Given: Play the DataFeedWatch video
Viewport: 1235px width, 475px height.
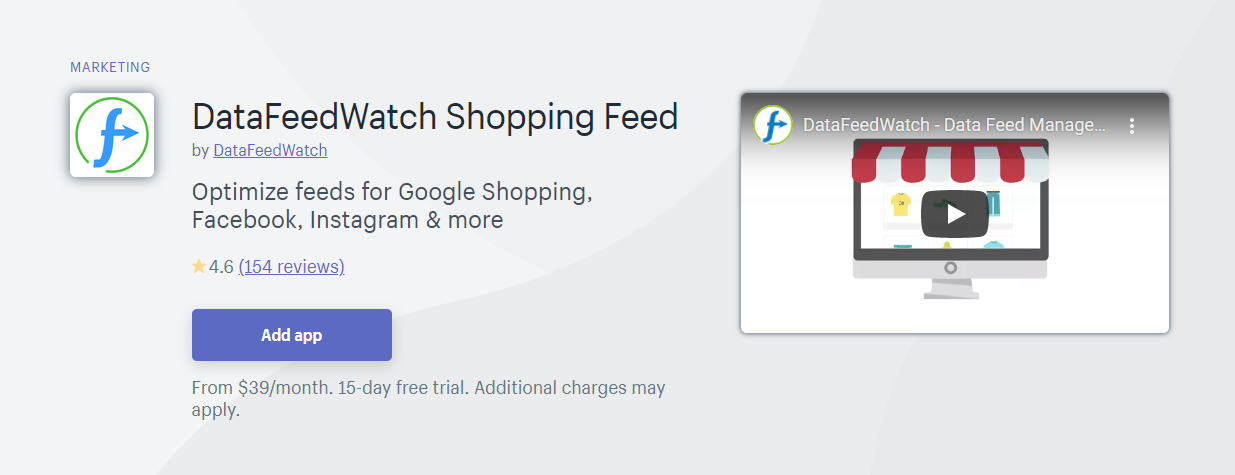Looking at the screenshot, I should (x=955, y=213).
